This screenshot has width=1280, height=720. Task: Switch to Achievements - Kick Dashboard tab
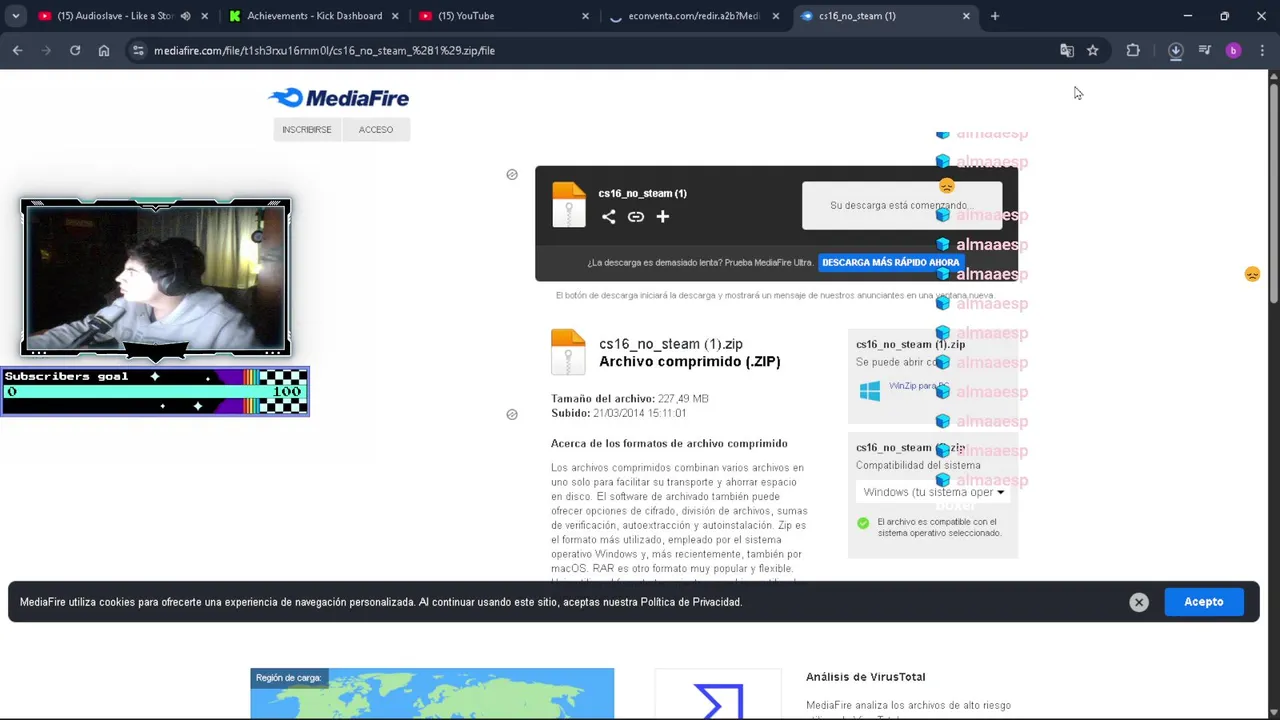click(314, 16)
